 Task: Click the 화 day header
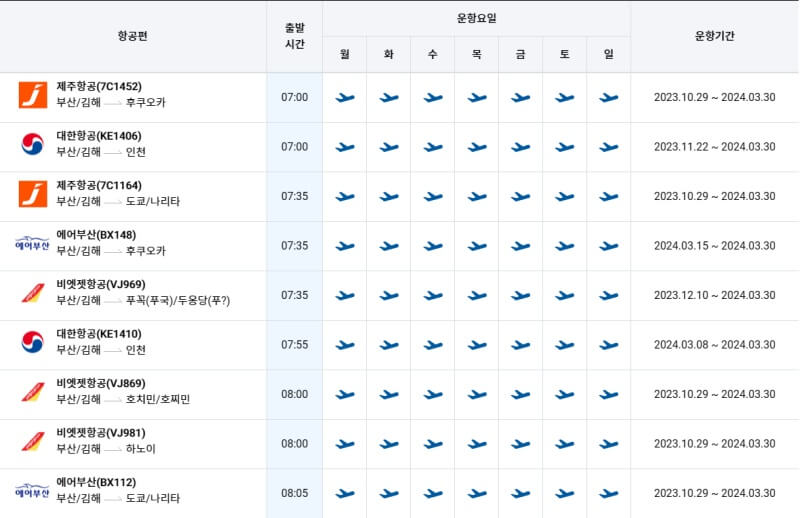coord(389,54)
